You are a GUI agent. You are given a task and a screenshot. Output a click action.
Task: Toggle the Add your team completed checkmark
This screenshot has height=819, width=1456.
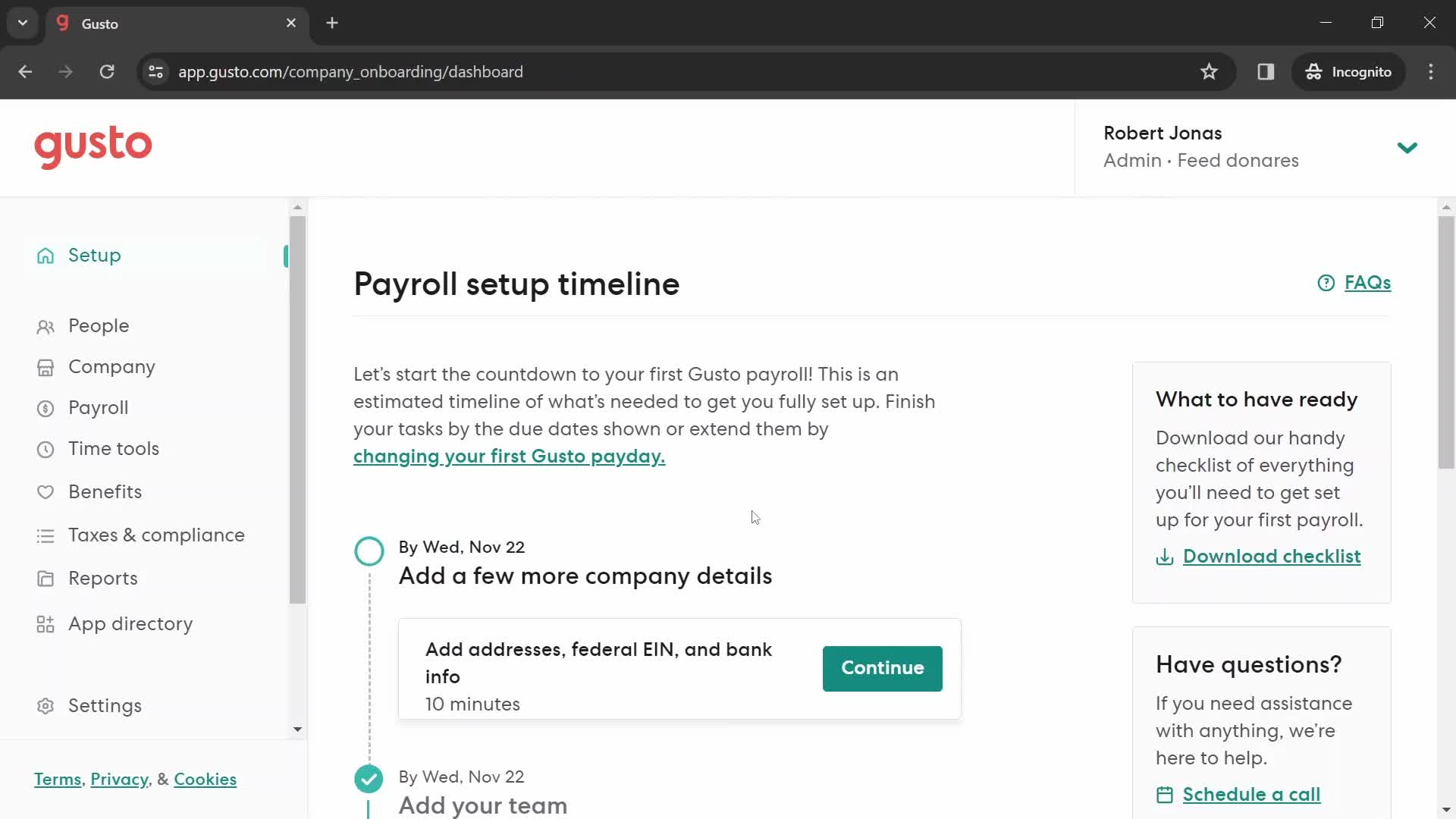(368, 779)
